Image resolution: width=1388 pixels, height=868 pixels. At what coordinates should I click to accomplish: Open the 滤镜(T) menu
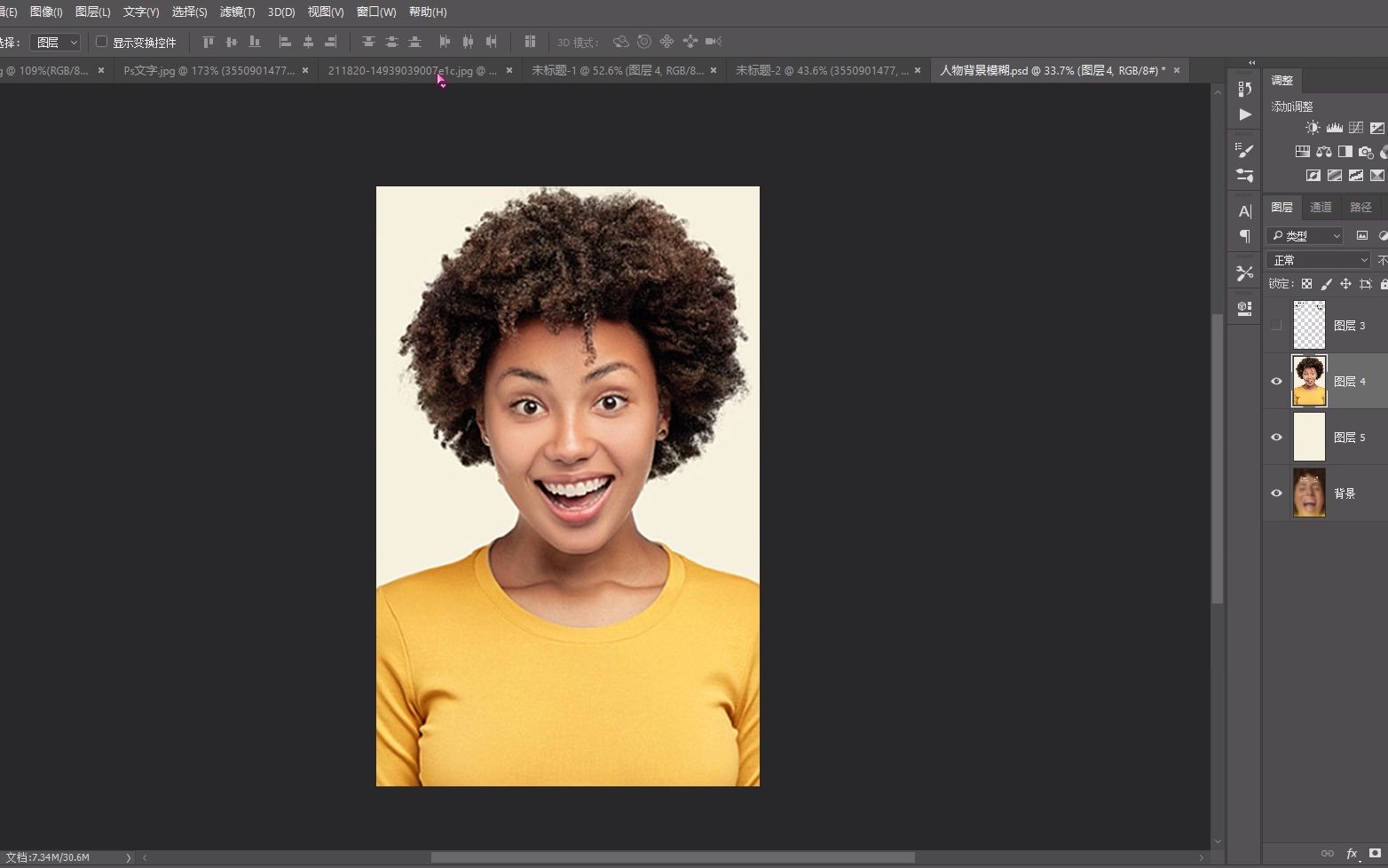pyautogui.click(x=237, y=12)
